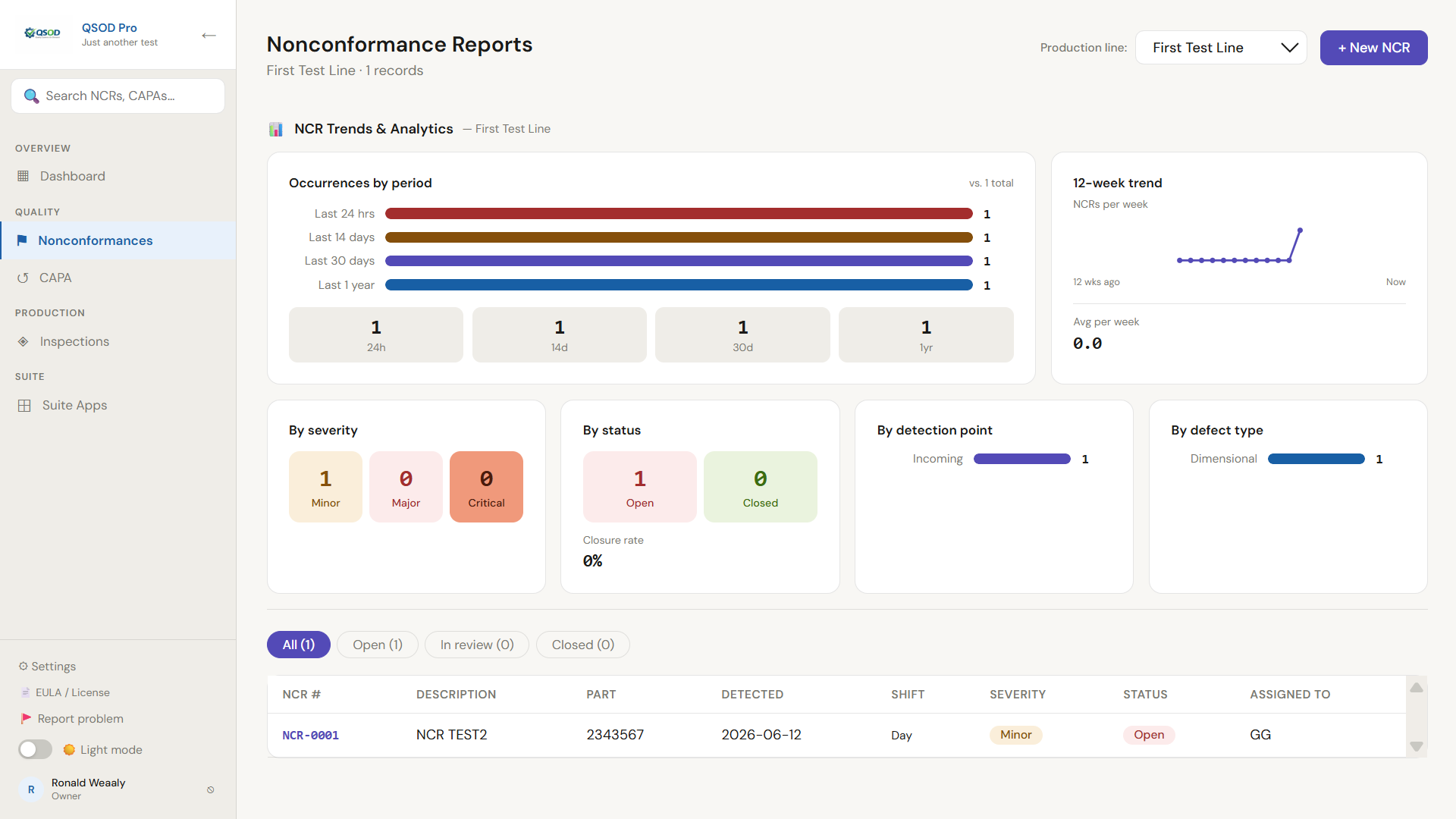Open the NCR-0001 record link
Screen dimensions: 1456x819
point(310,735)
